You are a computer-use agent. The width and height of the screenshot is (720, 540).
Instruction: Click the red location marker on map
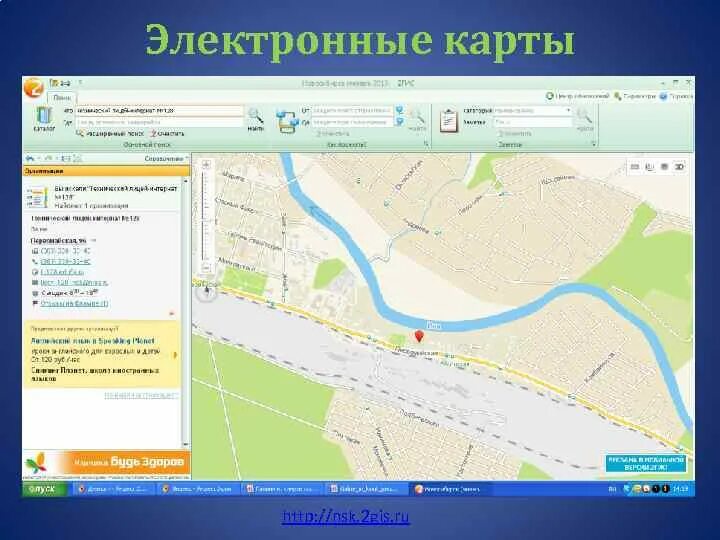click(418, 336)
